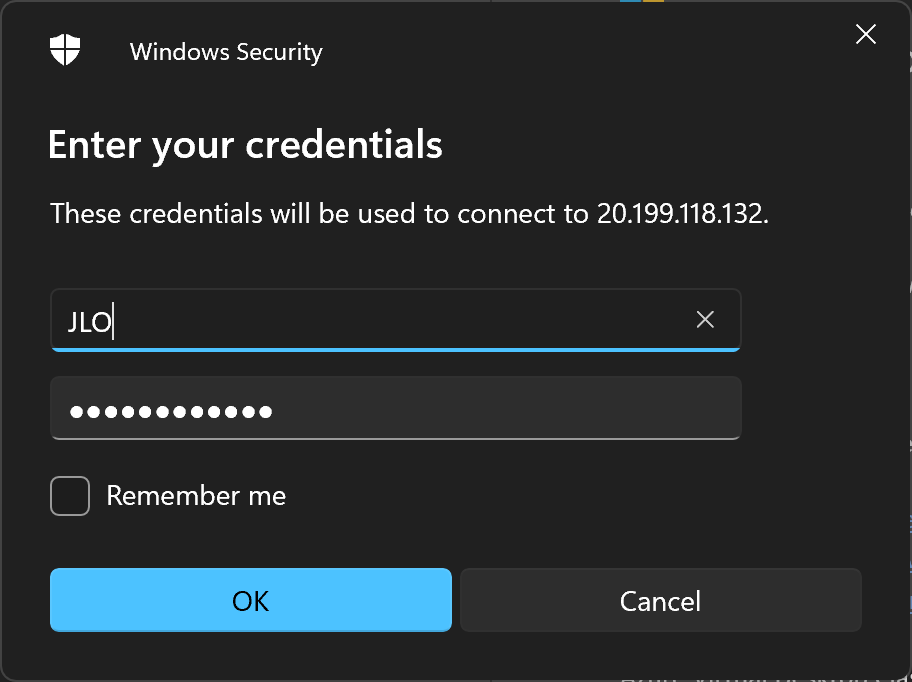
Task: Click the IP address 20.199.118.132
Action: point(679,214)
